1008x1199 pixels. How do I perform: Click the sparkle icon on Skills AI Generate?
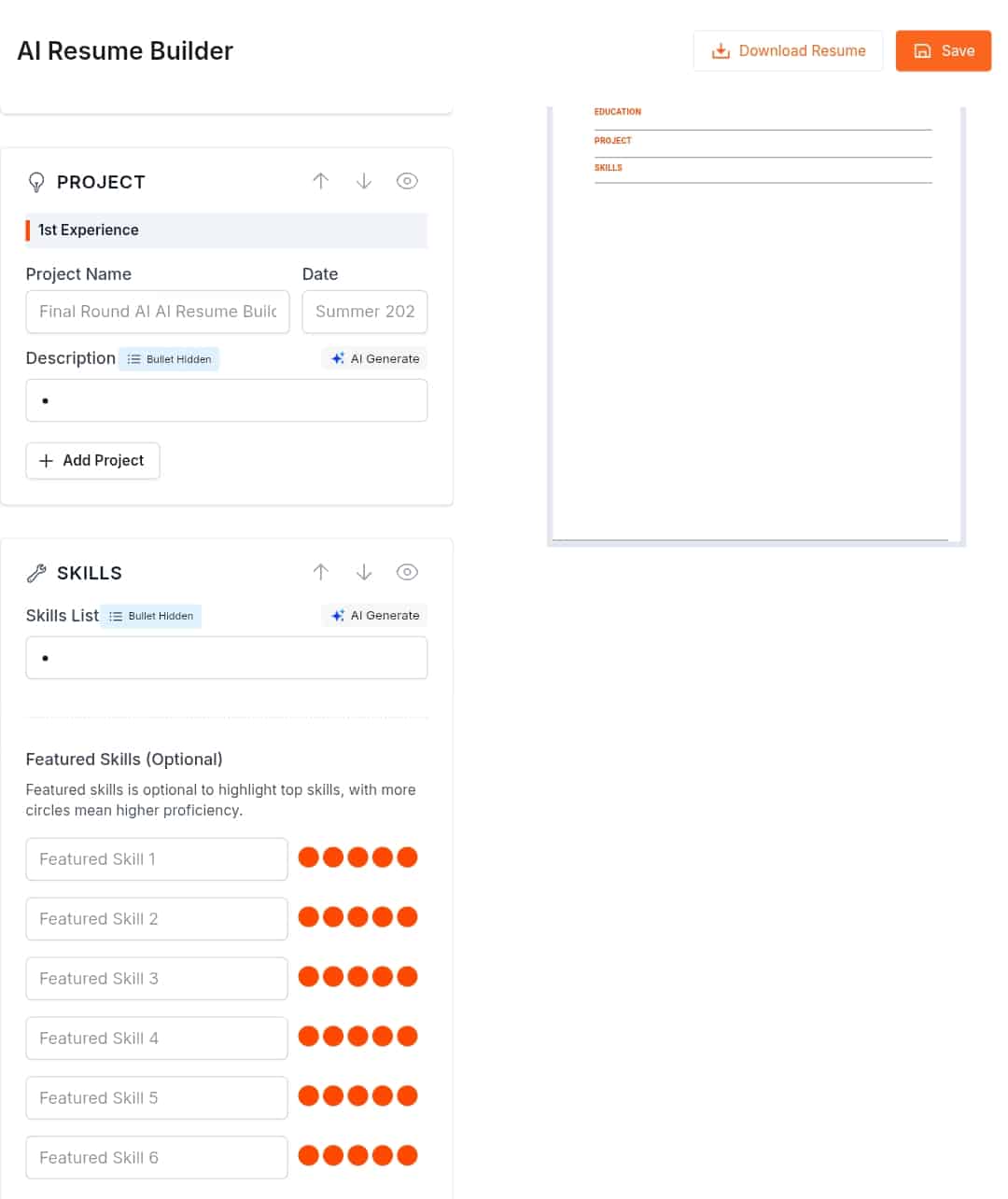coord(338,615)
